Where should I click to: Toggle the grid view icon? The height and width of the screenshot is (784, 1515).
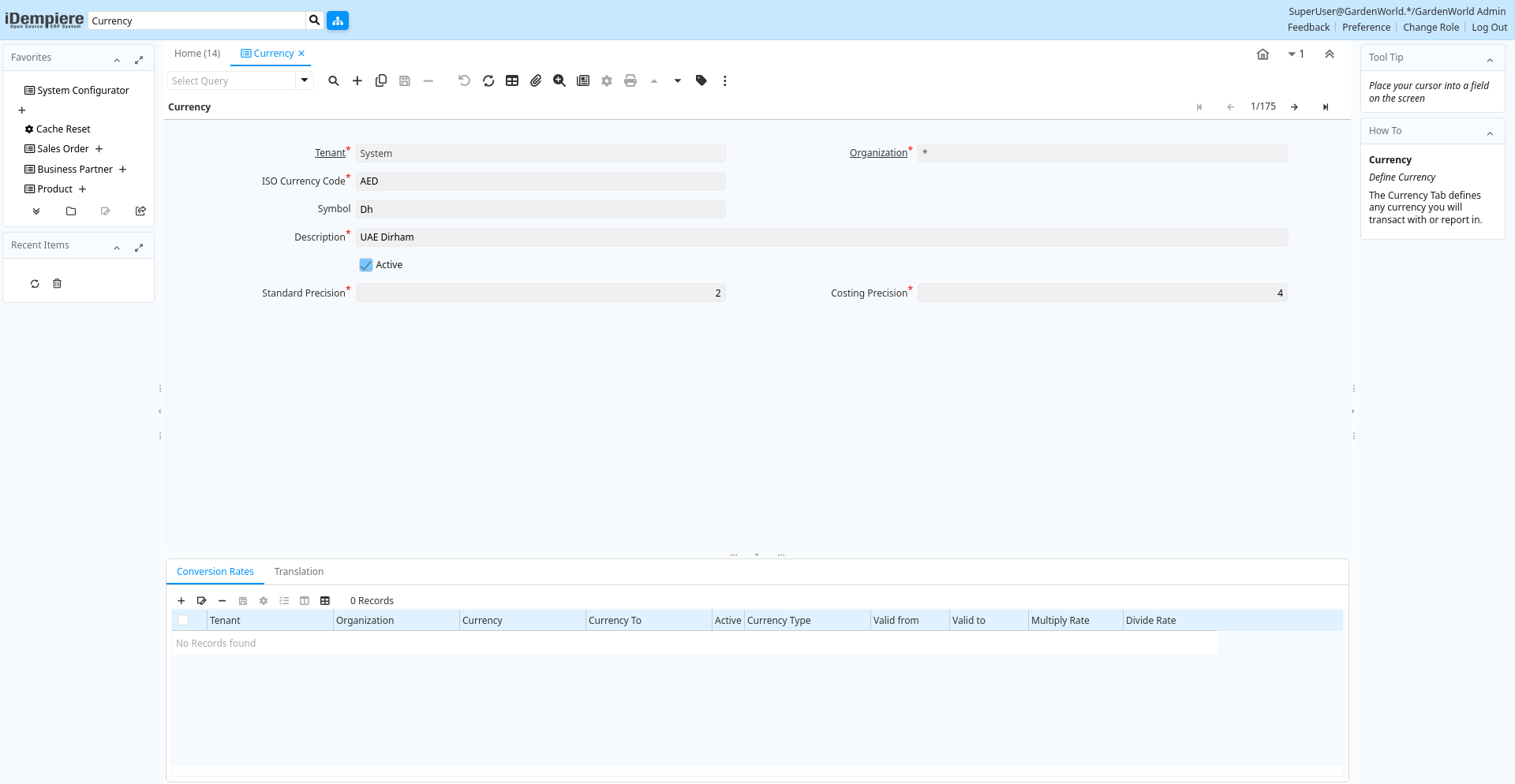pyautogui.click(x=512, y=80)
